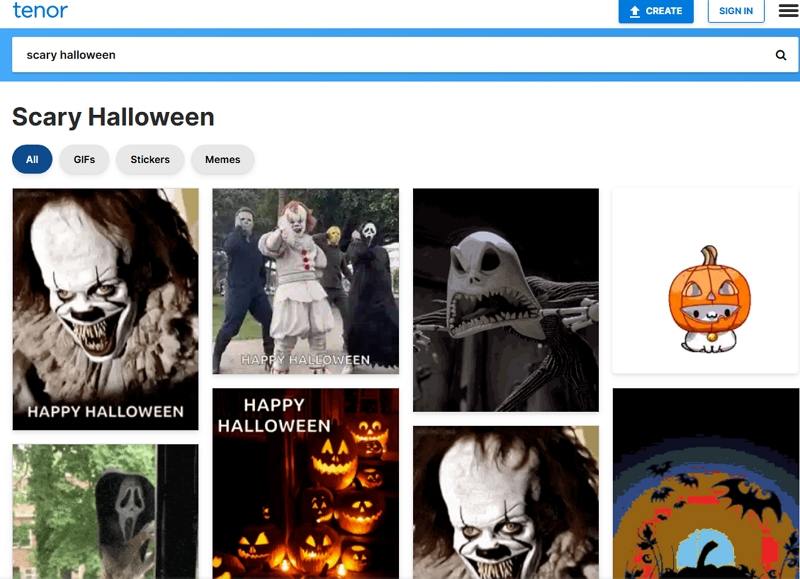Screen dimensions: 800x579
Task: Open the glowing jack-o-lanterns Happy Halloween GIF
Action: click(x=305, y=483)
